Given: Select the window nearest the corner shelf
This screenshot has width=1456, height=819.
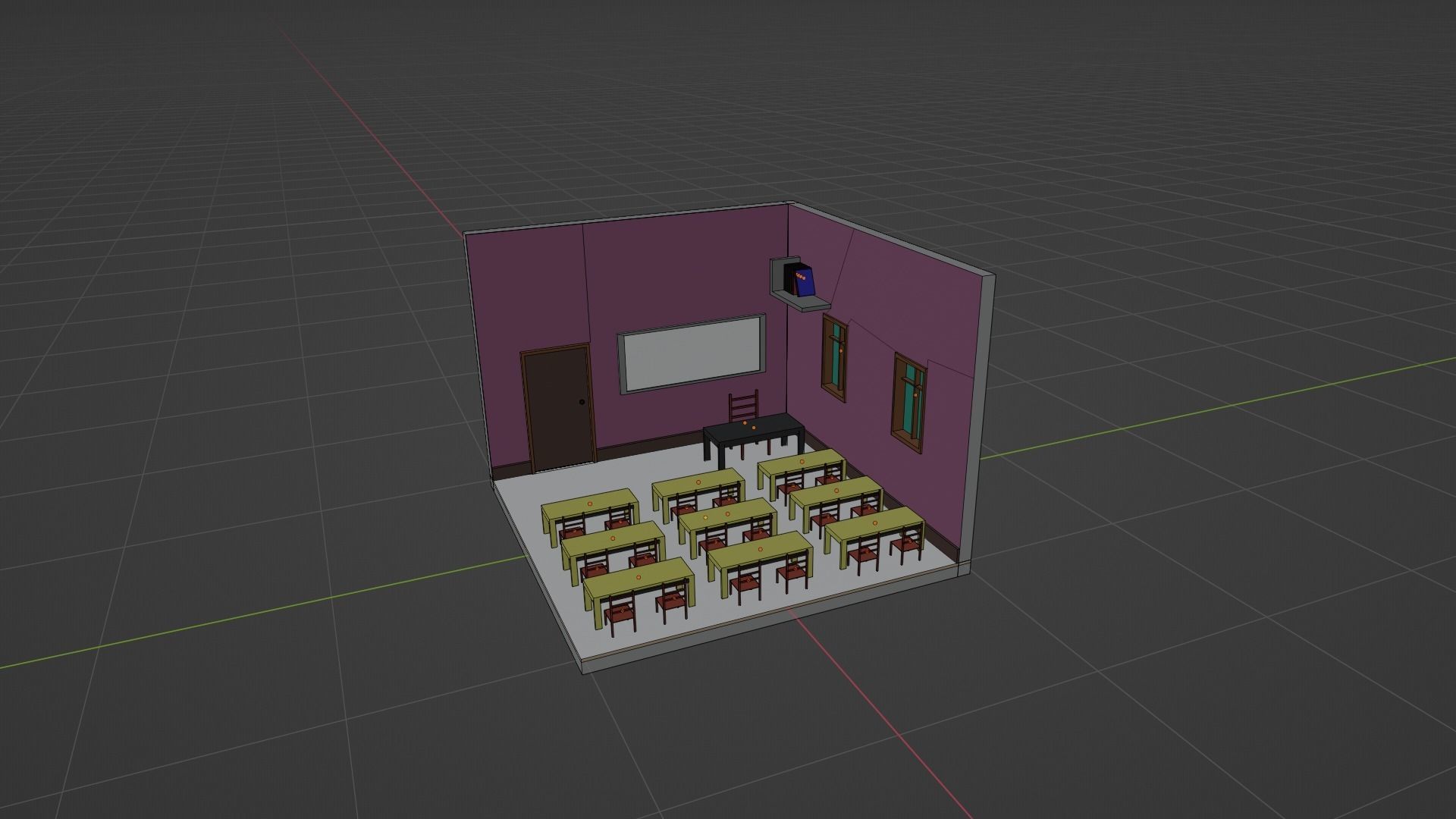Looking at the screenshot, I should pos(836,358).
